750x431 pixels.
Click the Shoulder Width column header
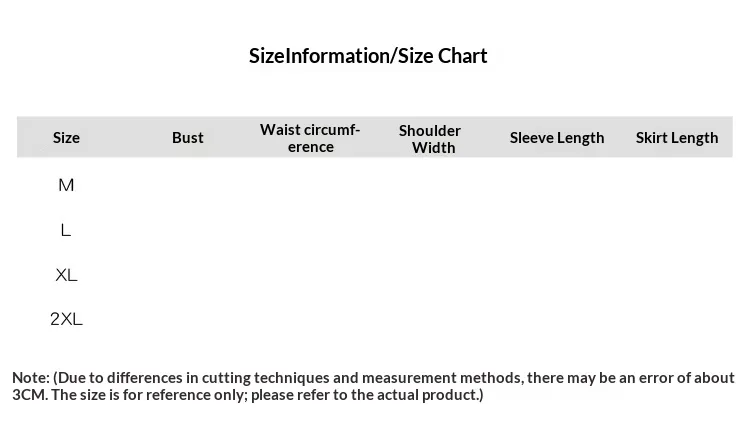pyautogui.click(x=430, y=139)
